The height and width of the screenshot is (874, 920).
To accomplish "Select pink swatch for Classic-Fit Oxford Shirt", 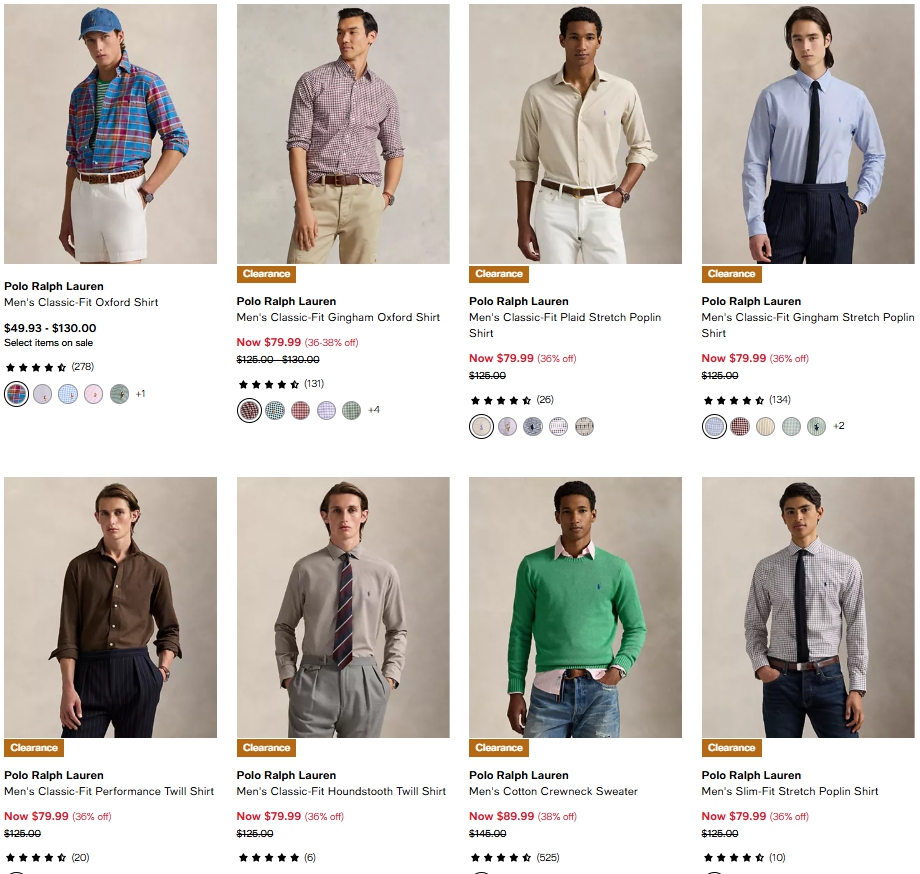I will (x=94, y=393).
